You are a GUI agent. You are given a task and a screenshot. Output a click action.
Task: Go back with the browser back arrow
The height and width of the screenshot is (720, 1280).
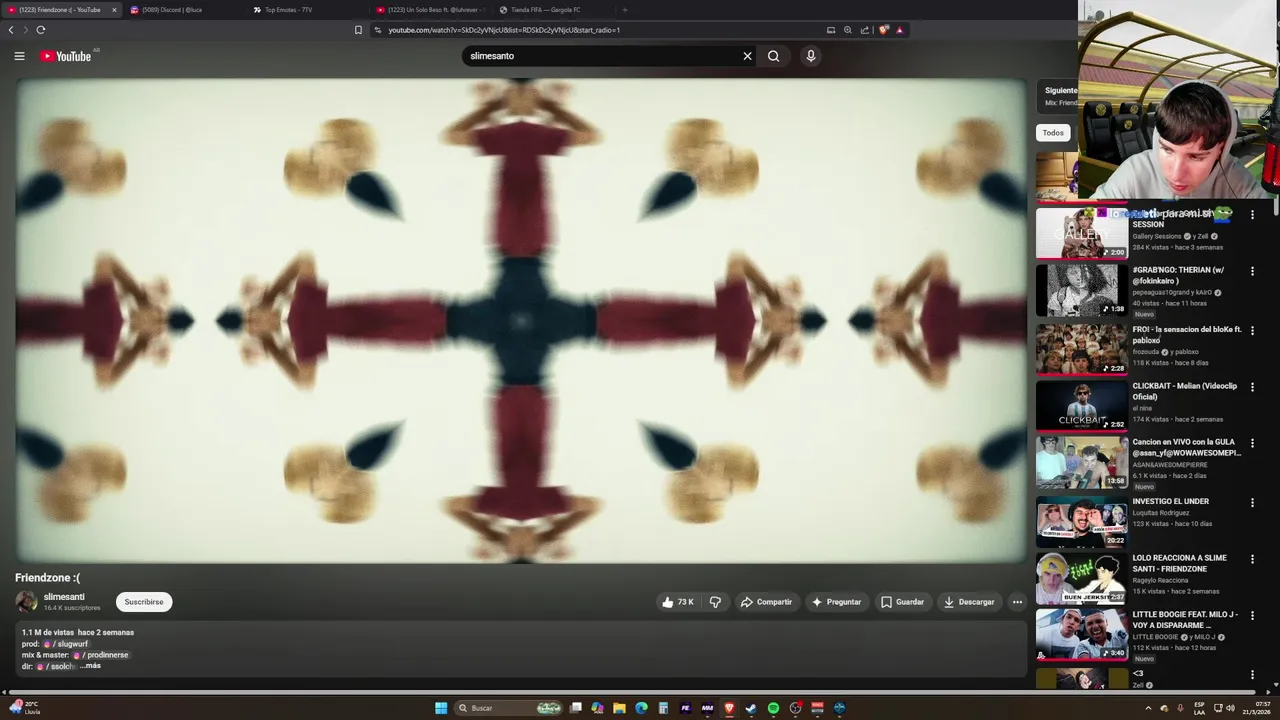point(11,30)
